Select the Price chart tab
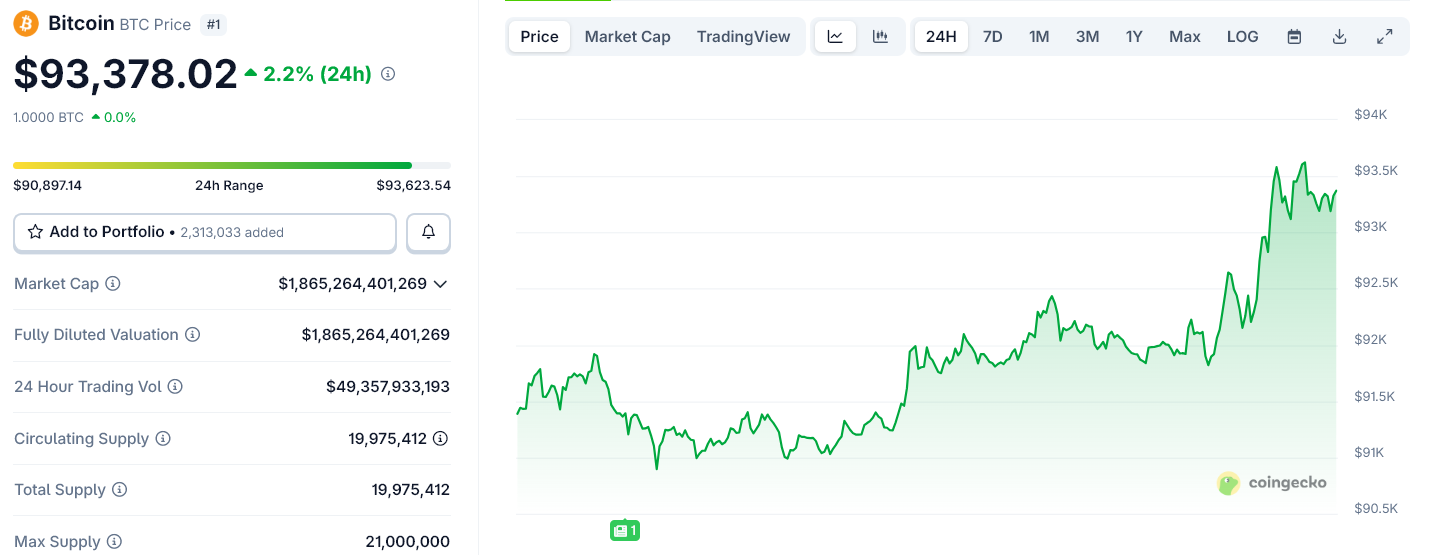 540,37
